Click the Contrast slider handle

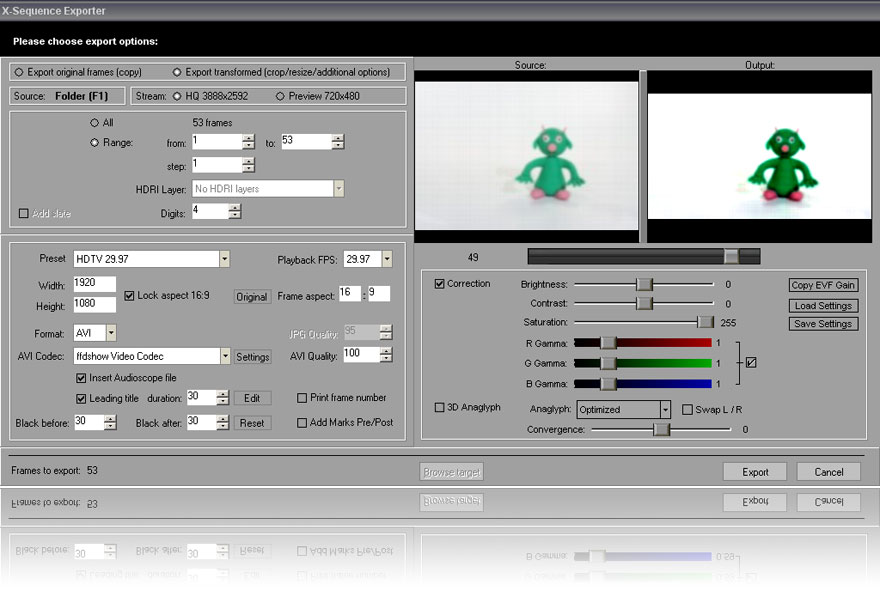644,304
